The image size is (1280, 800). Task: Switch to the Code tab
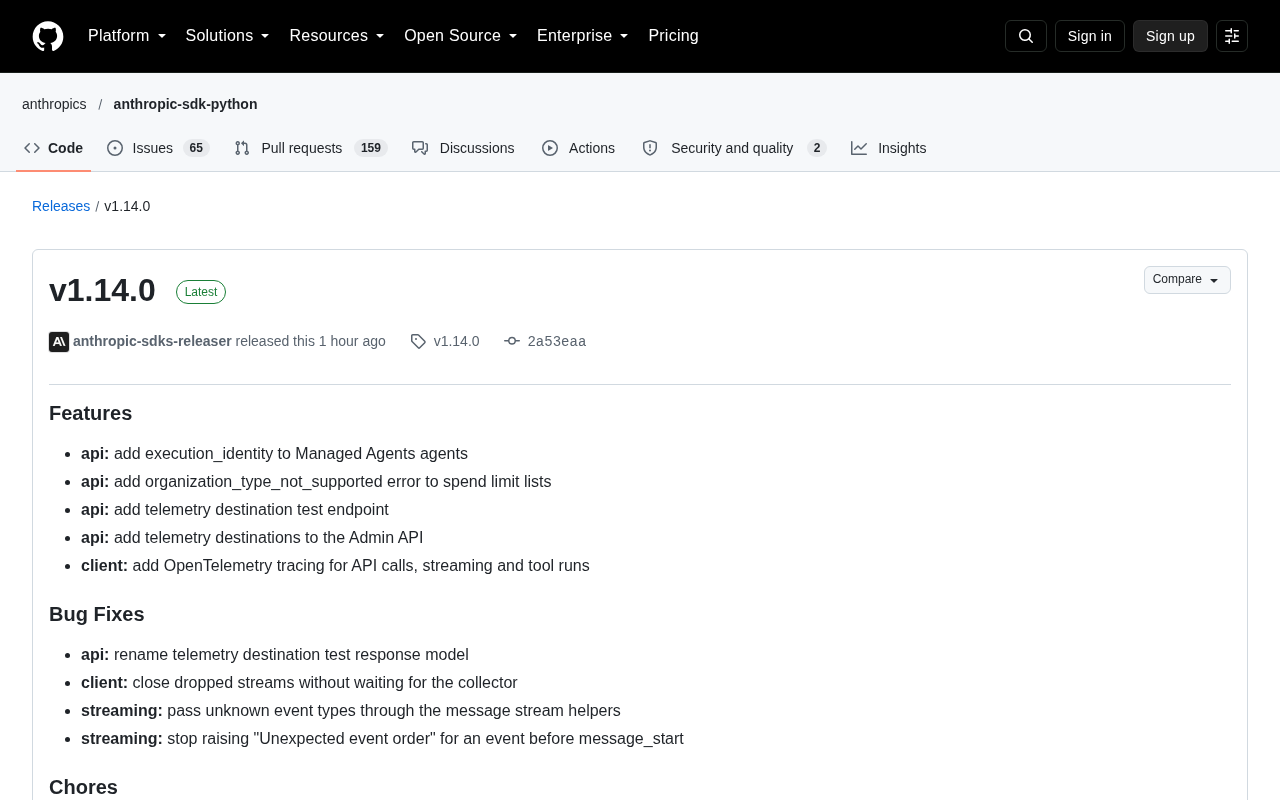click(54, 148)
